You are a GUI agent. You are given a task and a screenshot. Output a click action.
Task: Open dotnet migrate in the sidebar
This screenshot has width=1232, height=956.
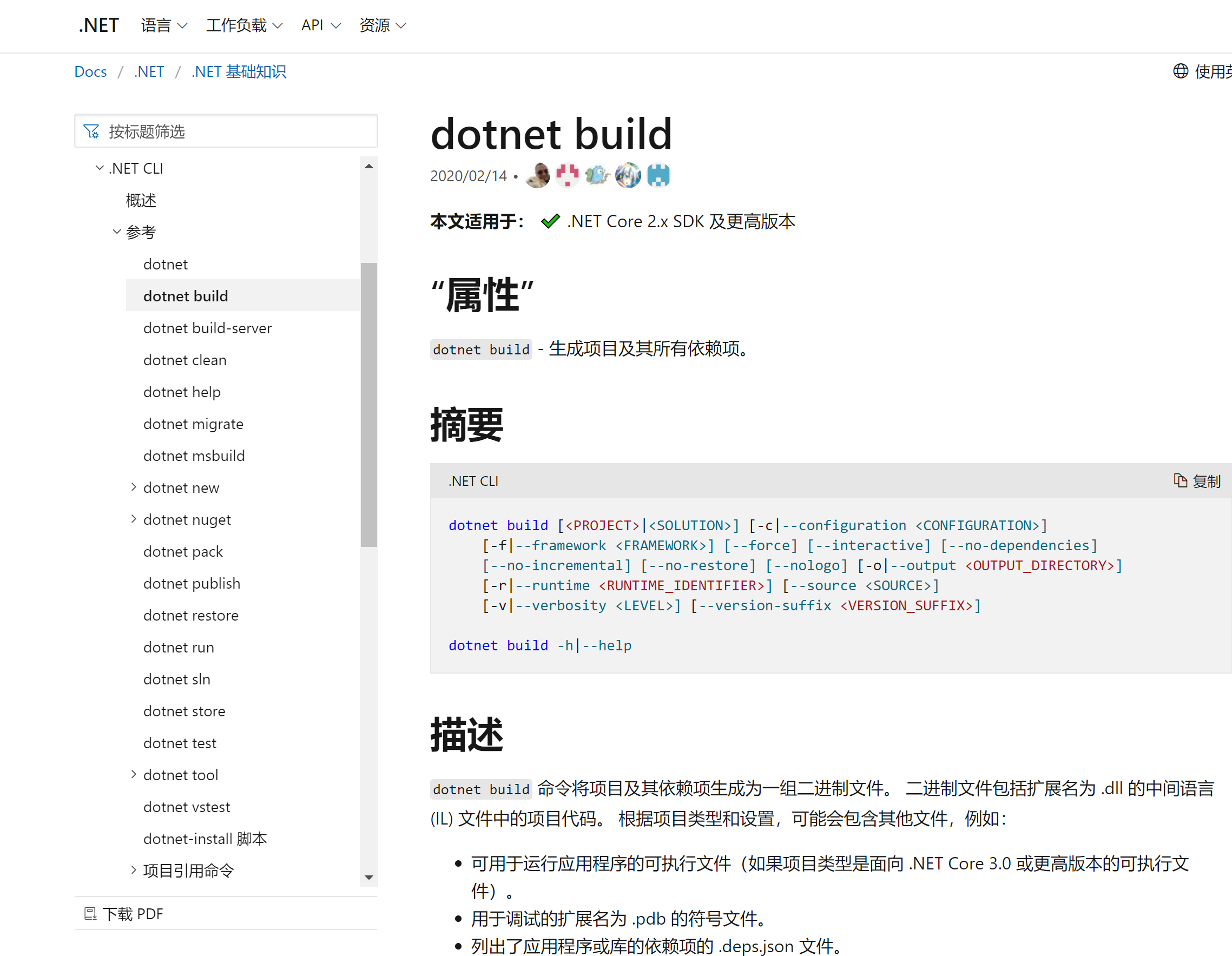pyautogui.click(x=194, y=424)
